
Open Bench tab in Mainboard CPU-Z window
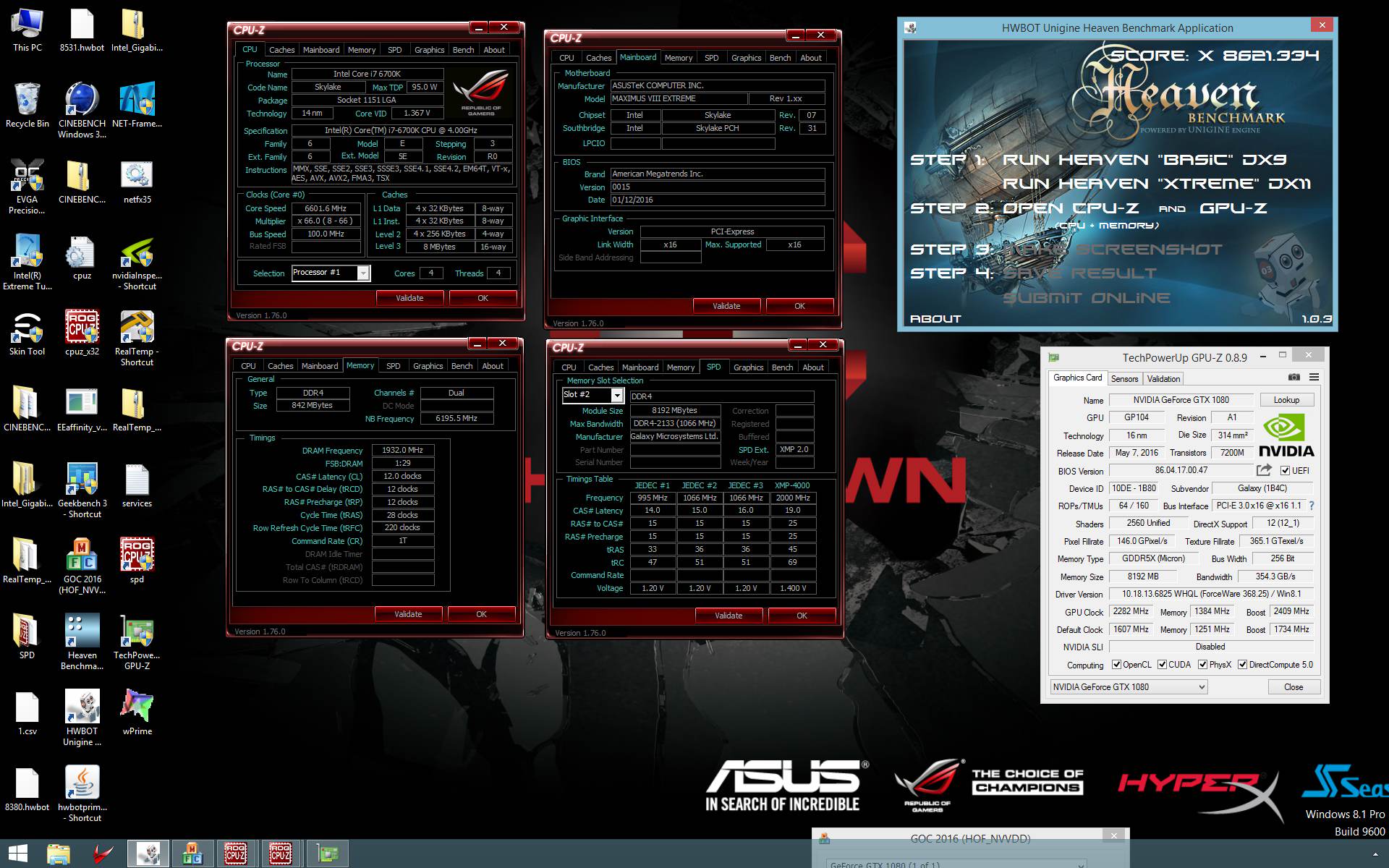(780, 58)
